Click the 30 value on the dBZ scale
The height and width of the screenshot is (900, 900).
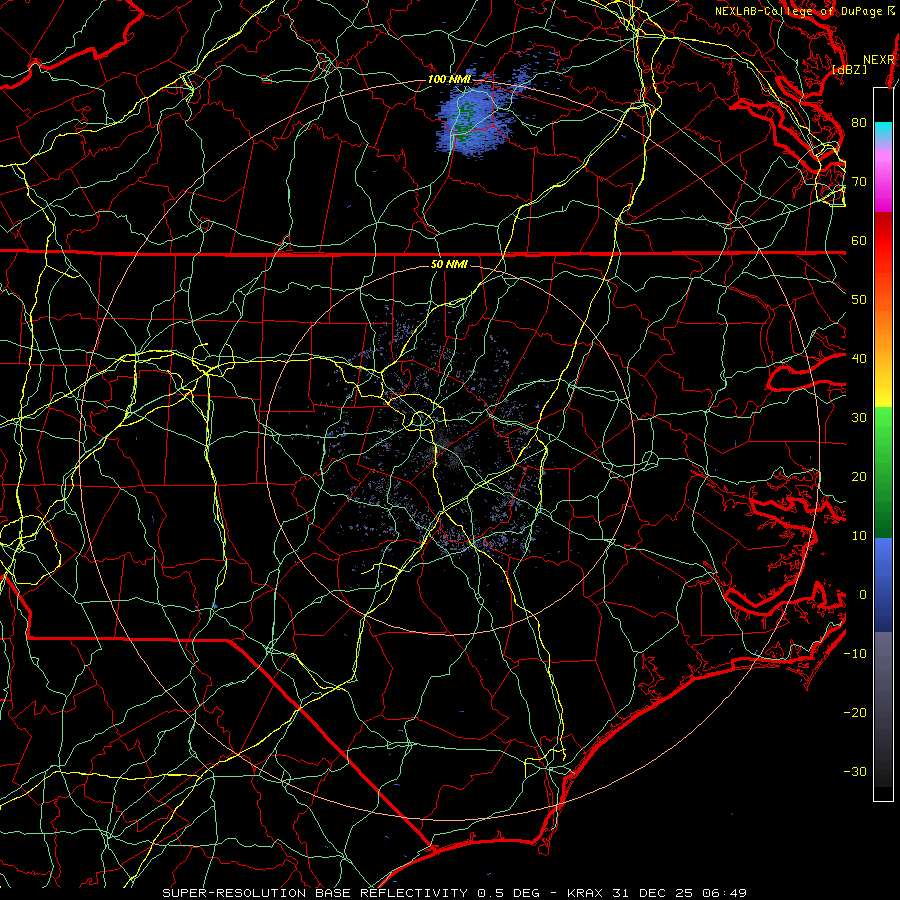859,418
